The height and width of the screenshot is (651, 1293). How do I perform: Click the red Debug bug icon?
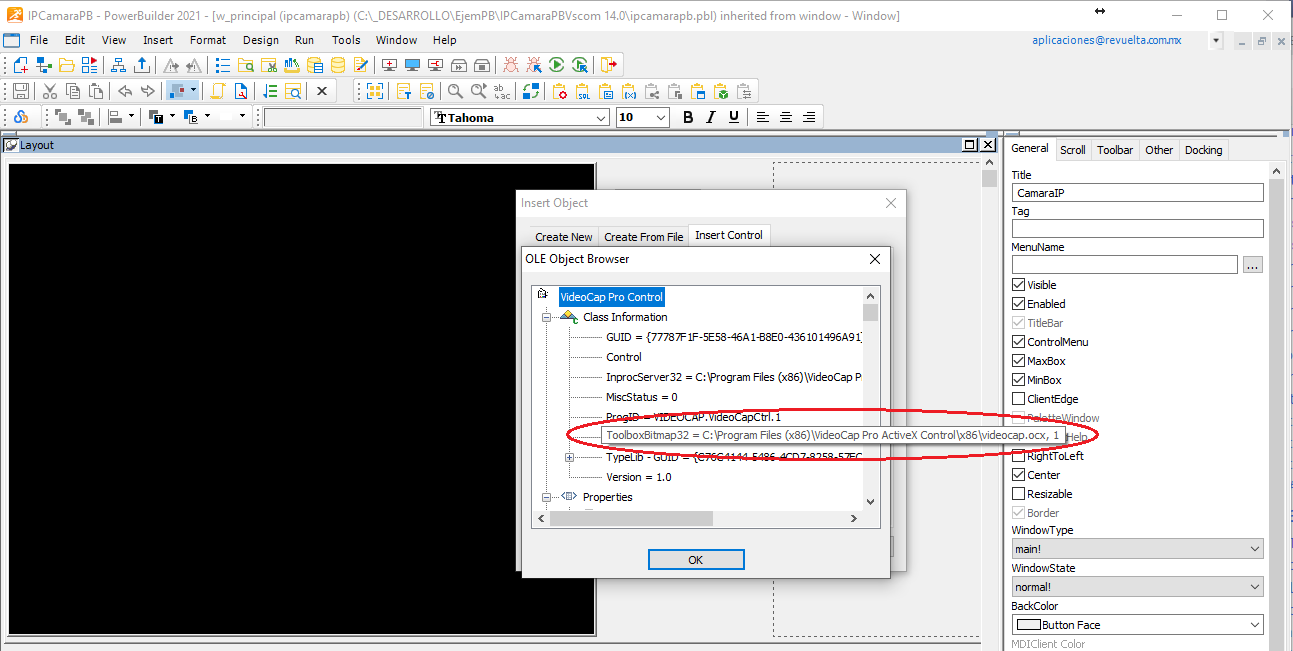[510, 65]
